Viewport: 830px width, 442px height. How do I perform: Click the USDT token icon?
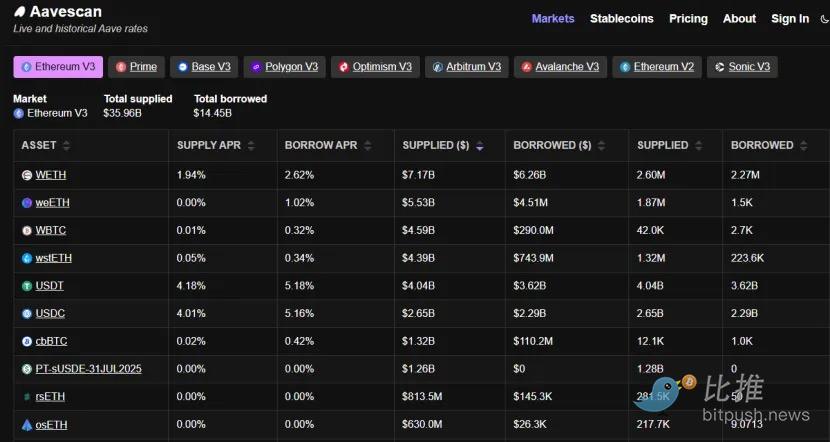point(27,286)
